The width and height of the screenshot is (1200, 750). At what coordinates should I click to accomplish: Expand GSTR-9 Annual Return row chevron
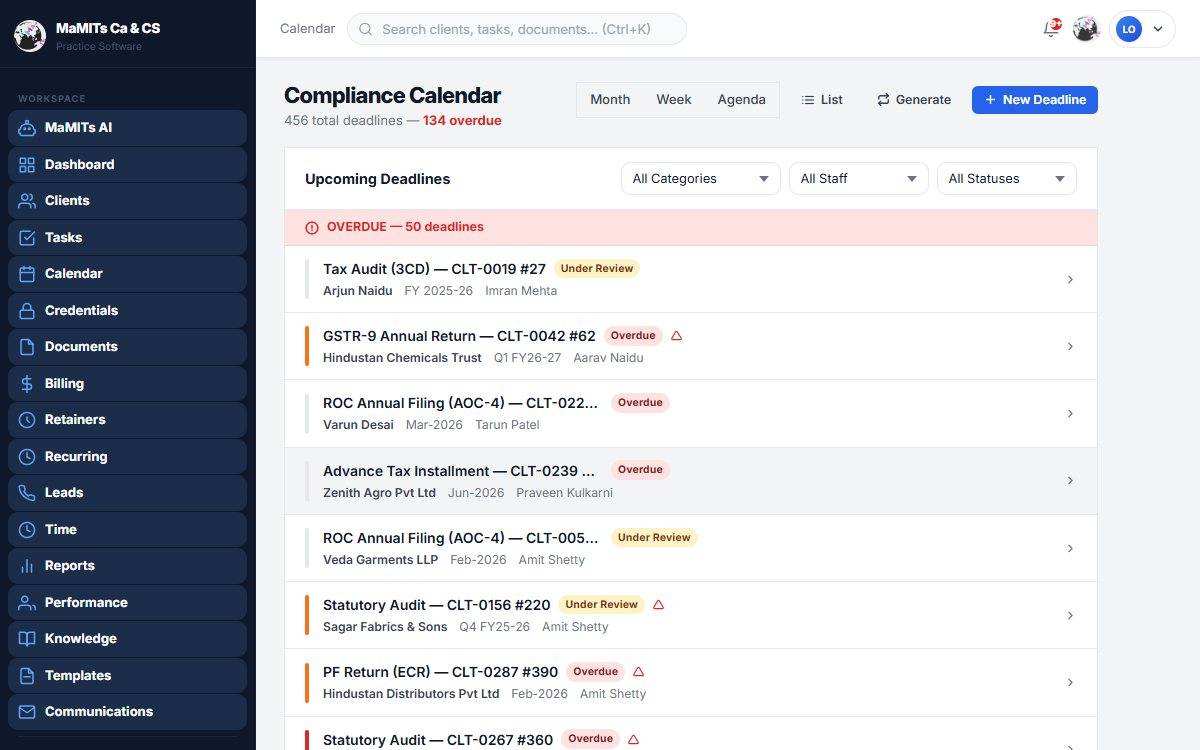pyautogui.click(x=1070, y=346)
